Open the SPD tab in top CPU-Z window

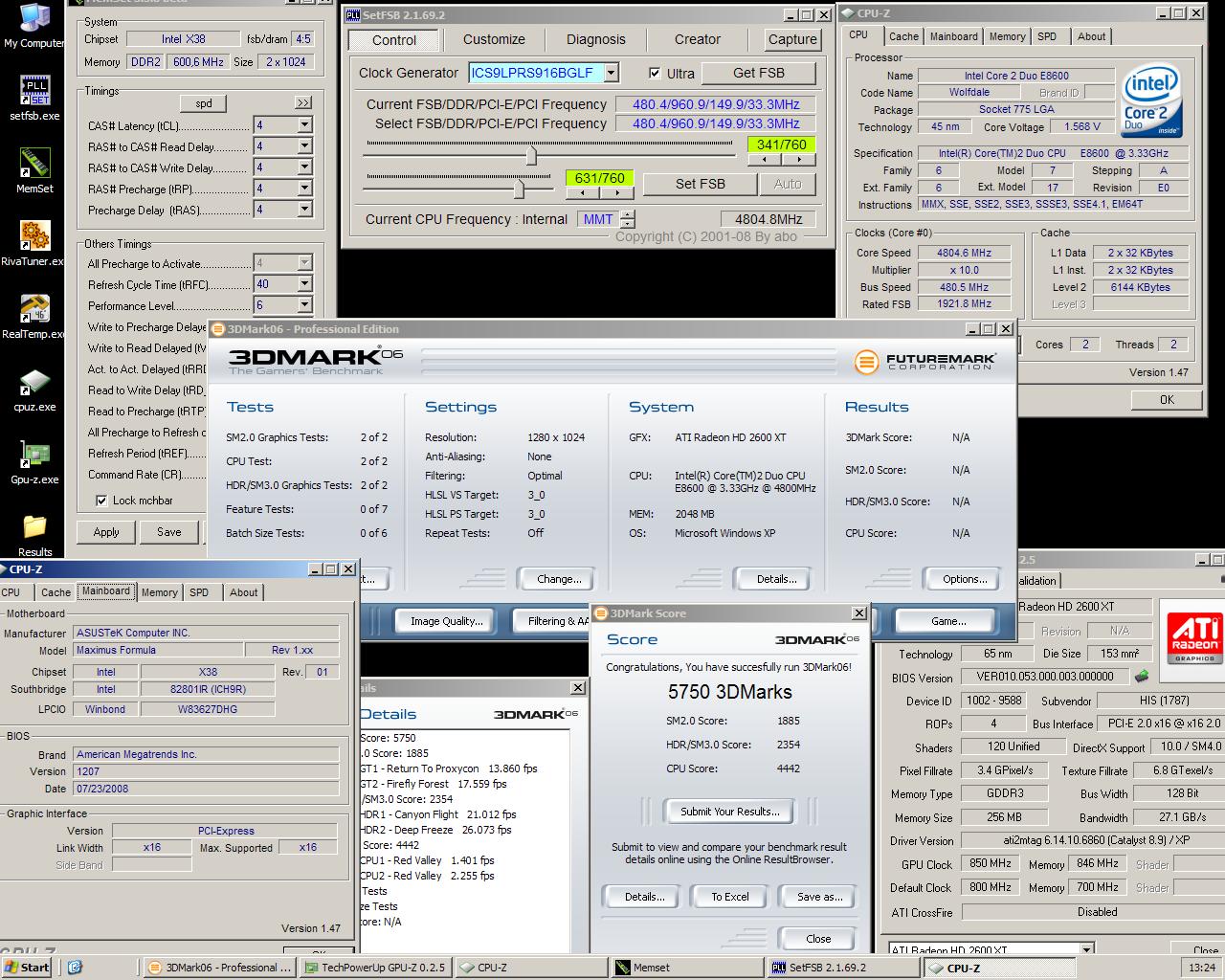pos(1047,36)
